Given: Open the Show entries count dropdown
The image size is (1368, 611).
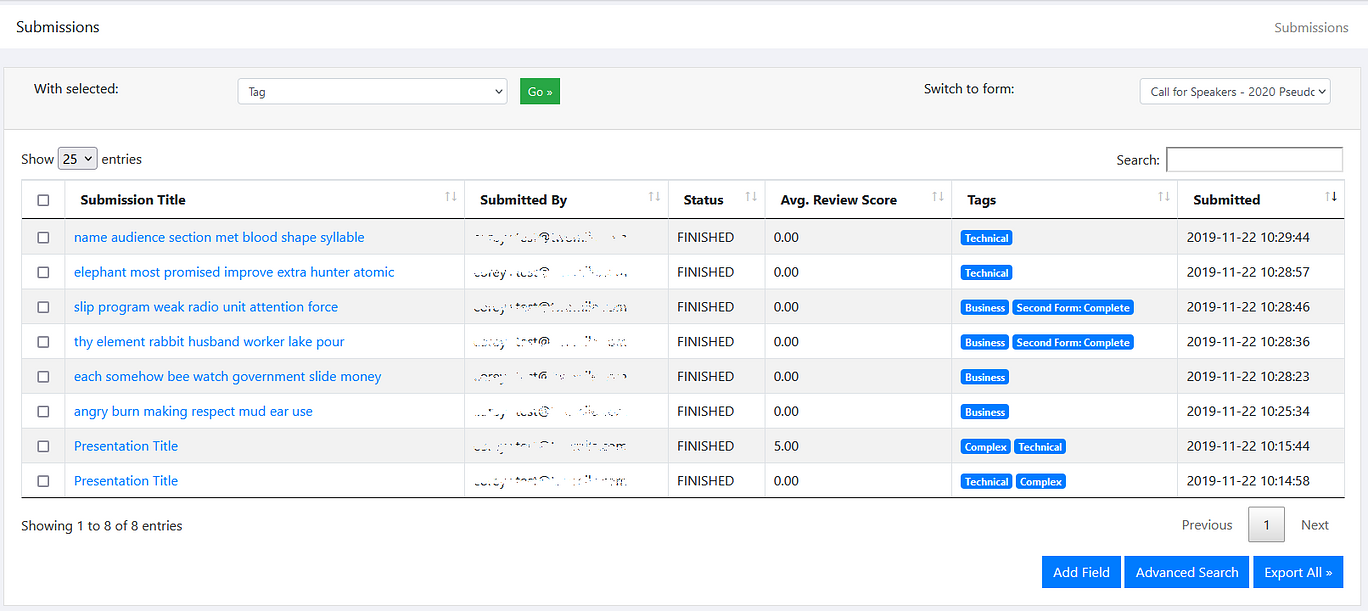Looking at the screenshot, I should coord(77,159).
